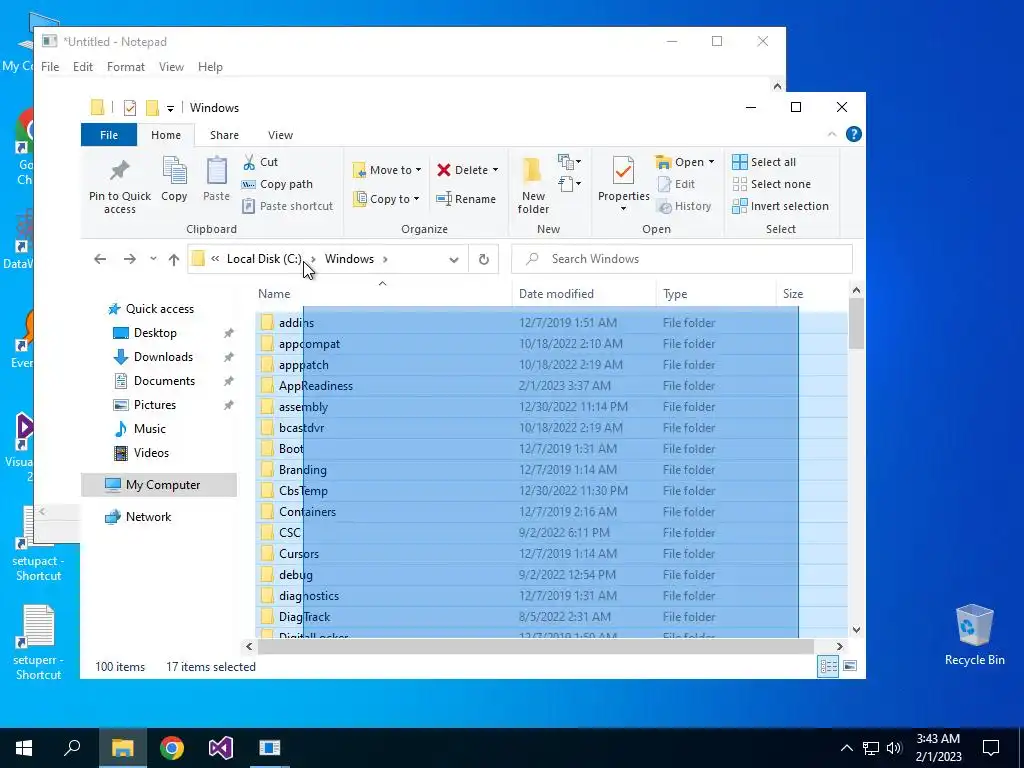
Task: Click Pin to Quick access icon
Action: coord(120,171)
